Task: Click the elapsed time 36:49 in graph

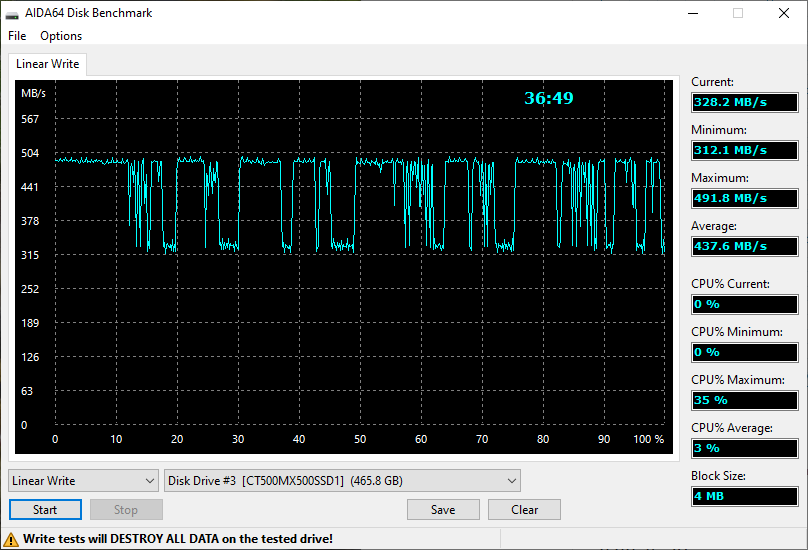Action: 549,98
